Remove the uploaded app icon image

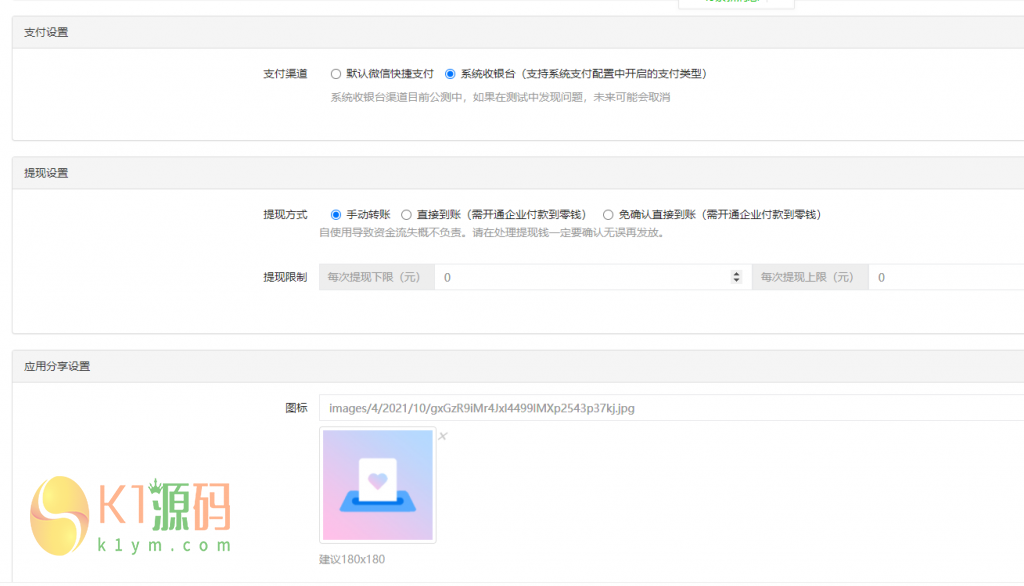(x=443, y=435)
